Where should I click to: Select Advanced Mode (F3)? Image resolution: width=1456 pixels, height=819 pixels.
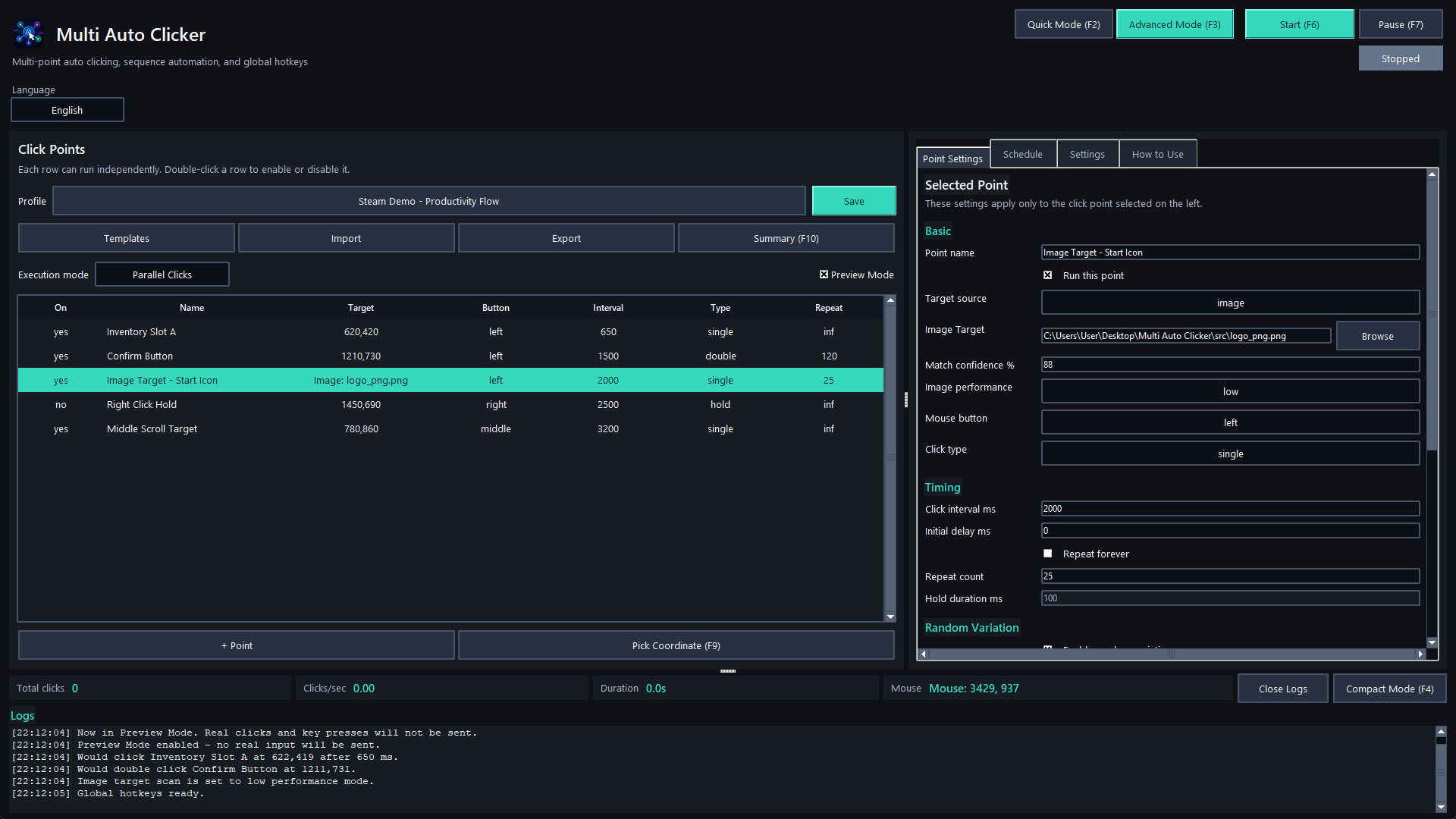1175,24
